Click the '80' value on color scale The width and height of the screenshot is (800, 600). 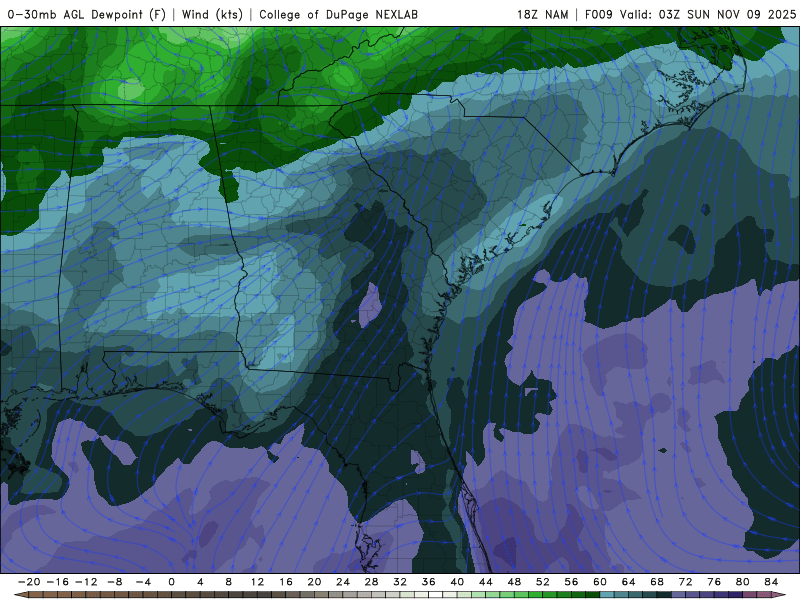click(x=742, y=582)
